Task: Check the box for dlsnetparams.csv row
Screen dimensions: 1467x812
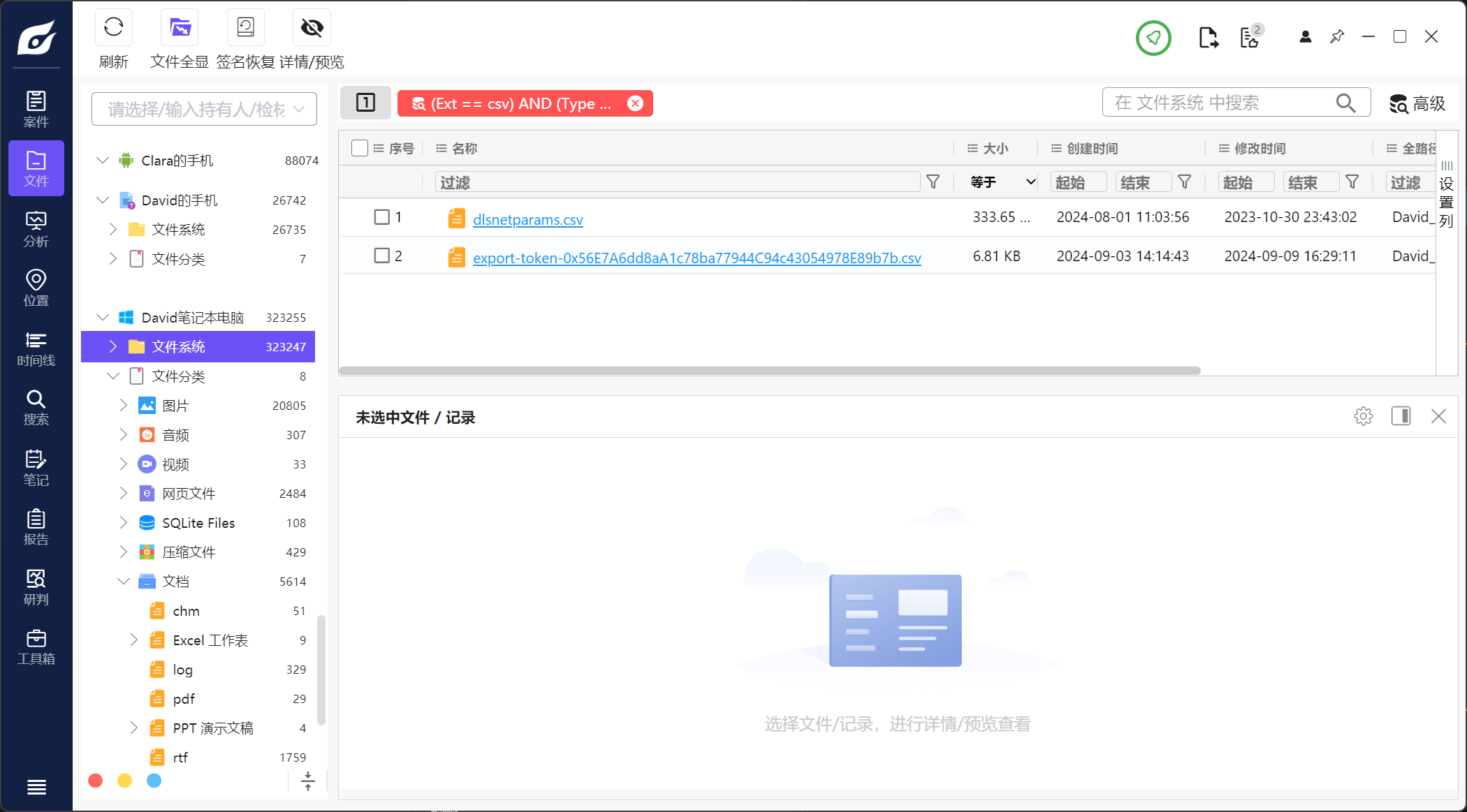Action: coord(381,217)
